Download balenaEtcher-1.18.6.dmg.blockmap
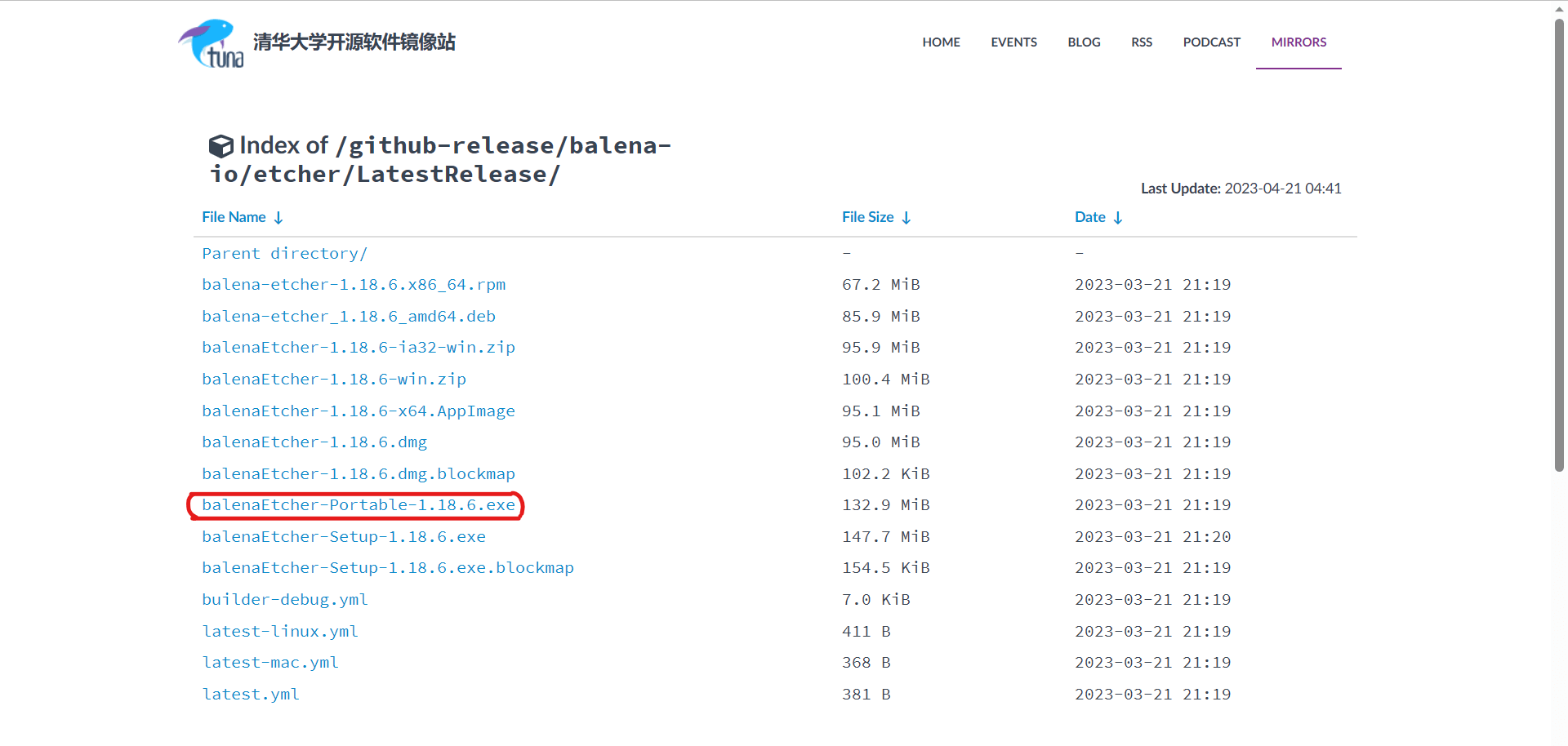1568x746 pixels. pos(359,474)
